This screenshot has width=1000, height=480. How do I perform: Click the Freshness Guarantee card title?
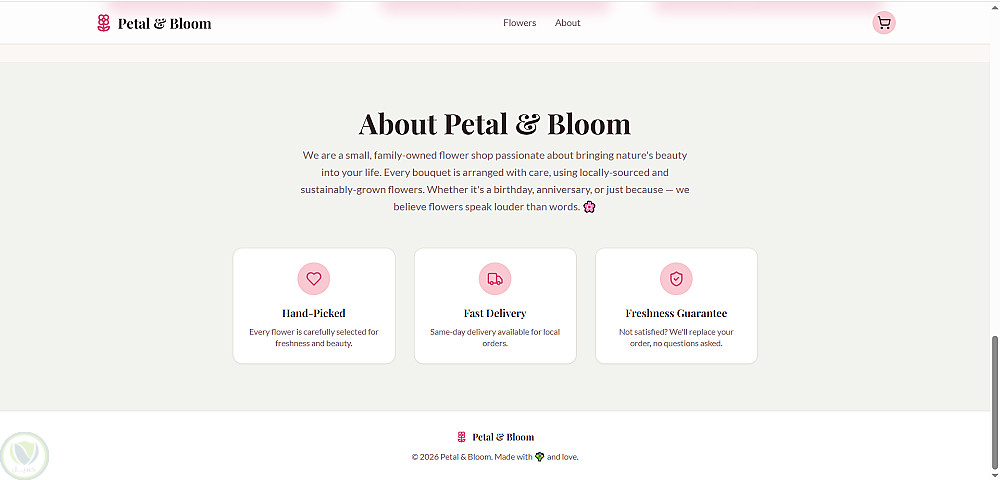coord(676,313)
